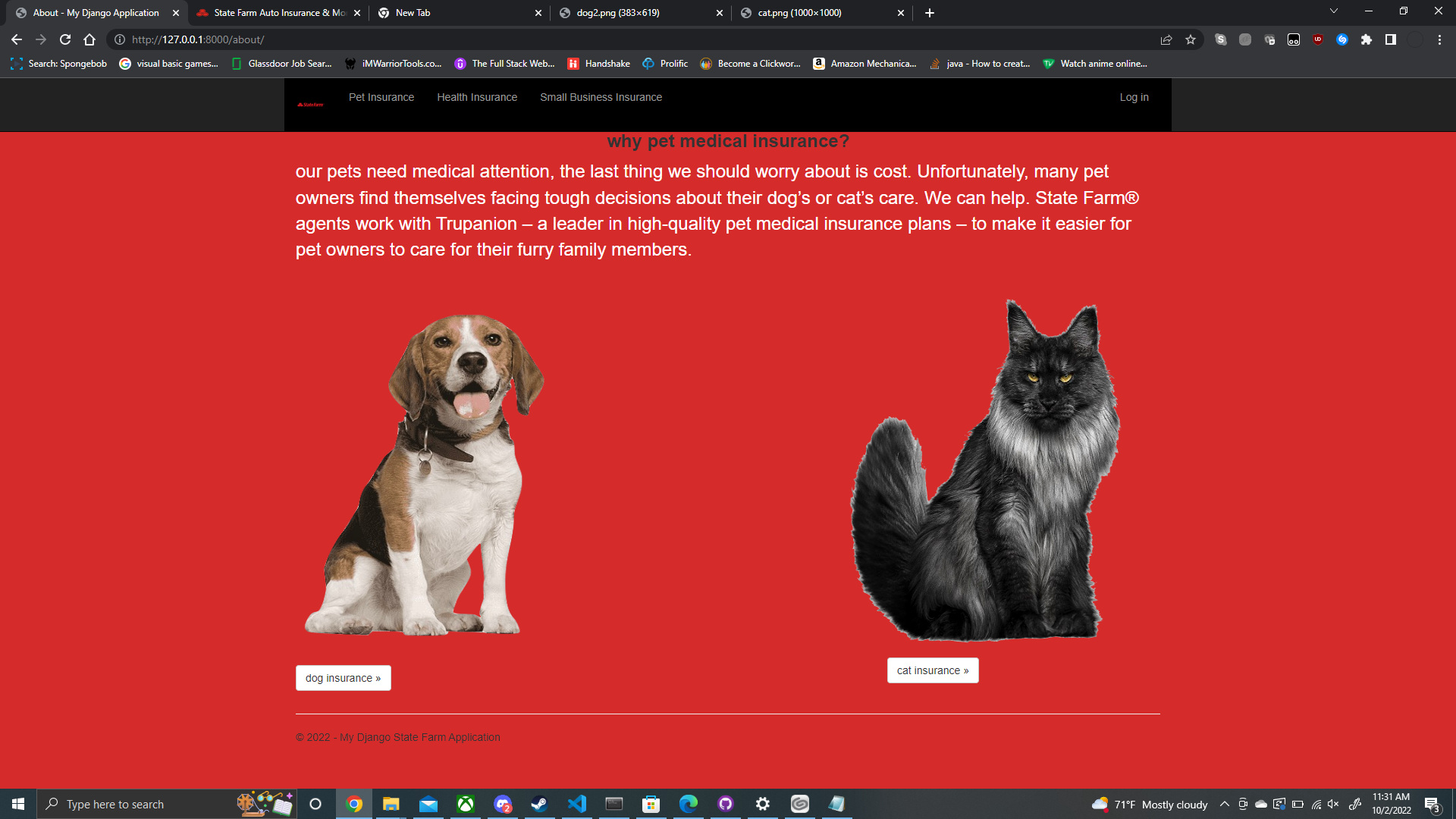Image resolution: width=1456 pixels, height=819 pixels.
Task: Open the Chrome extensions puzzle icon
Action: coord(1367,39)
